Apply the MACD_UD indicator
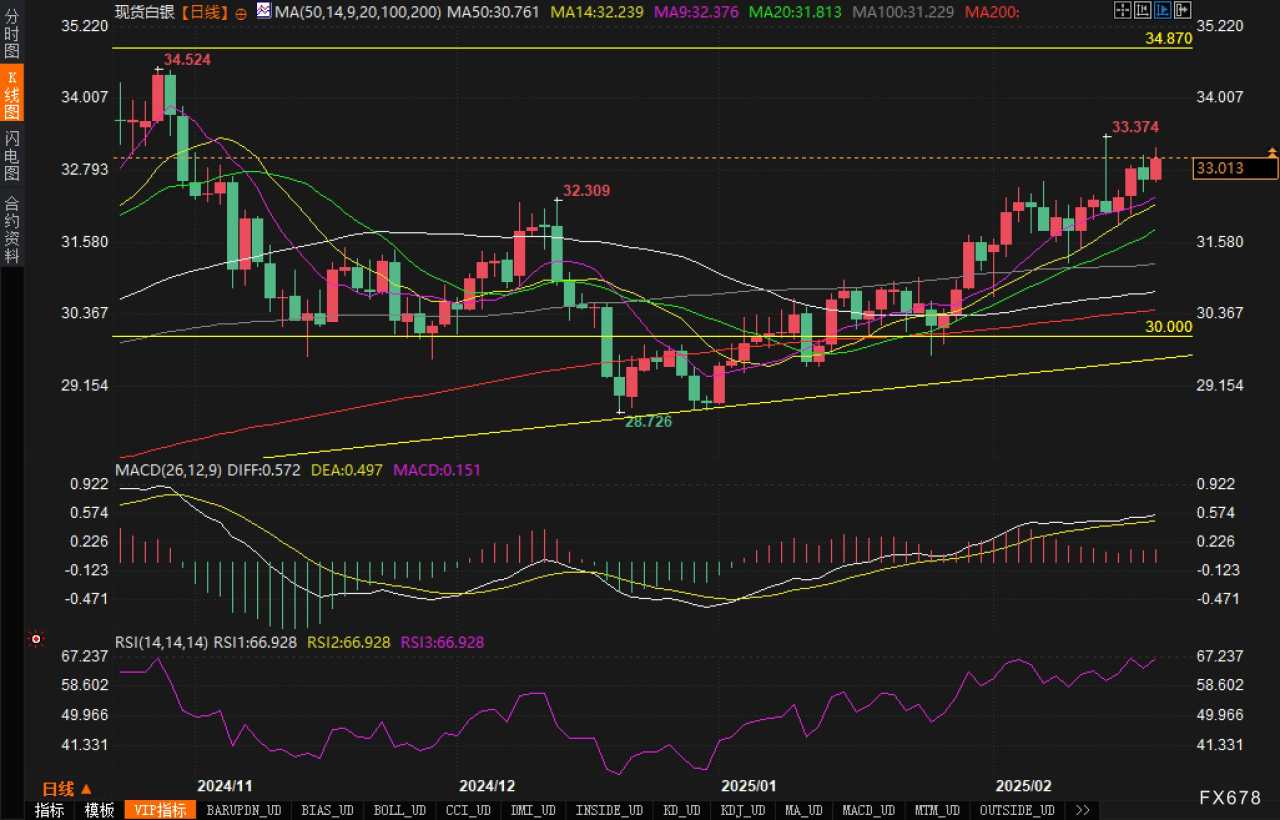This screenshot has width=1280, height=820. coord(869,810)
